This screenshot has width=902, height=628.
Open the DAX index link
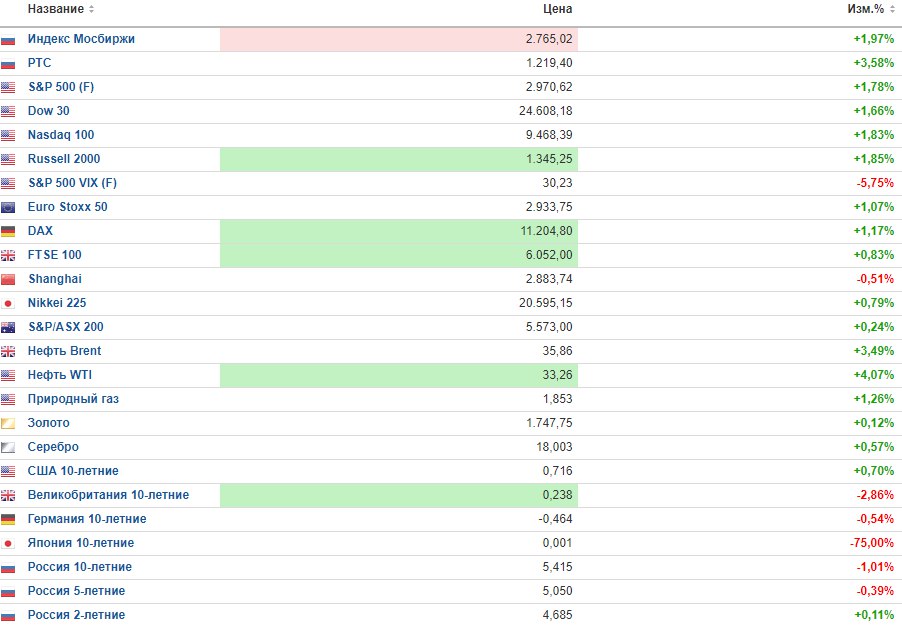point(40,231)
